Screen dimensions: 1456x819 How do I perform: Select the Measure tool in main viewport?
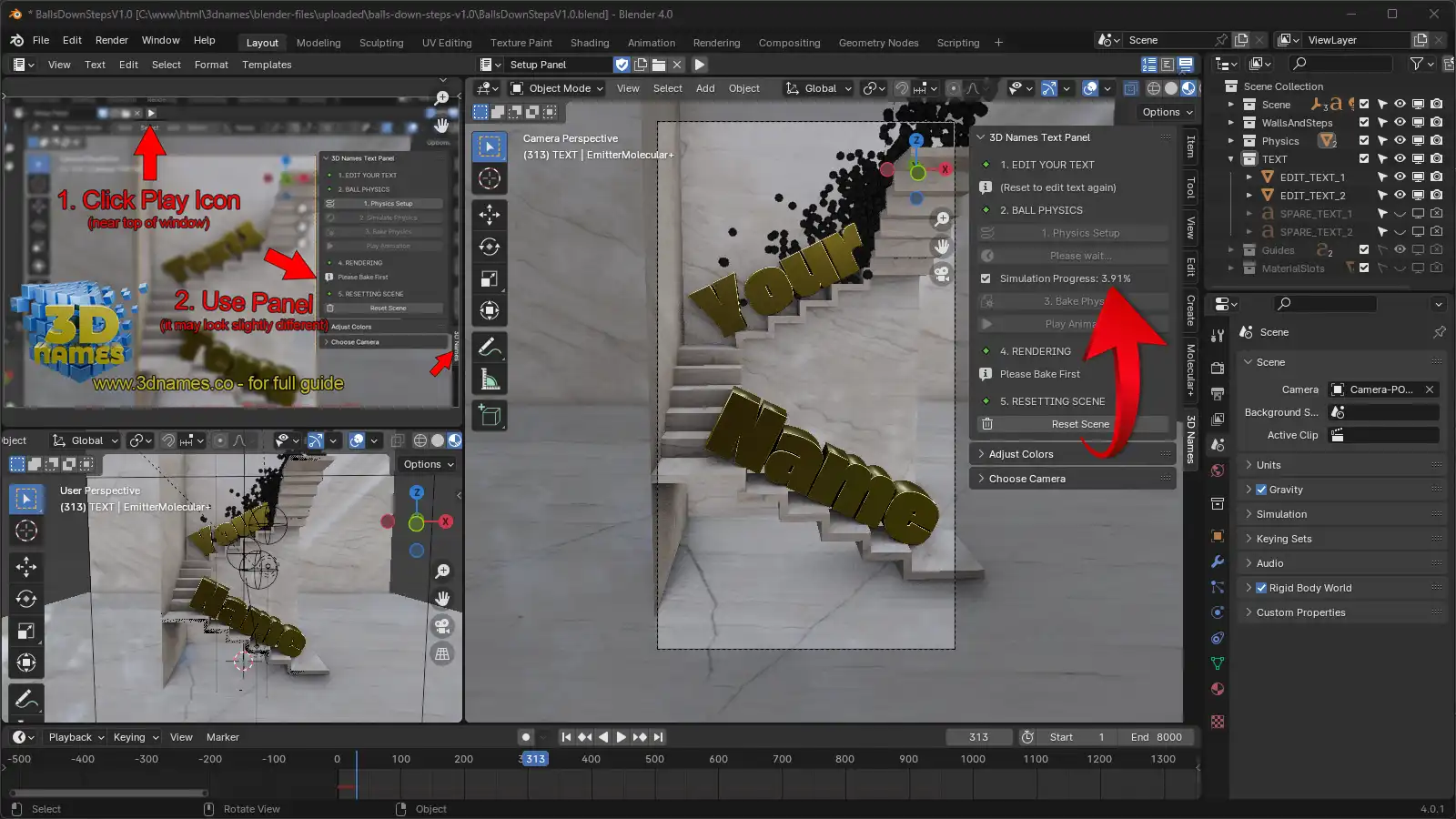point(490,379)
